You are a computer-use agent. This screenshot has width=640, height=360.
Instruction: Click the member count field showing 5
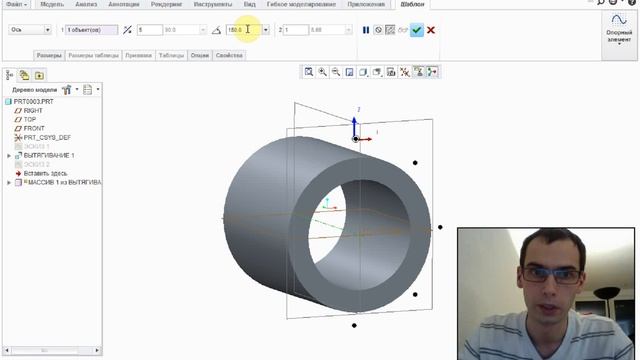point(150,30)
